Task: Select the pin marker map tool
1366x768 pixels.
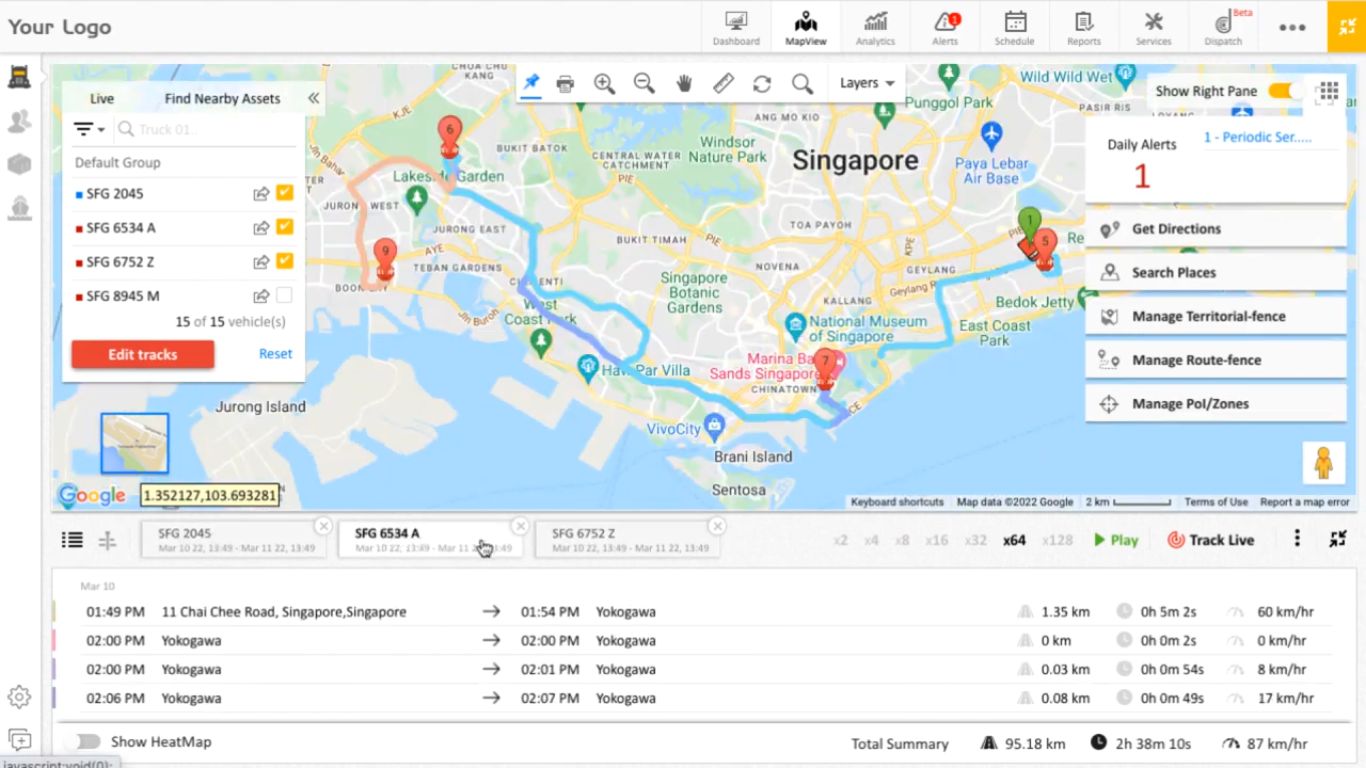Action: pos(531,84)
